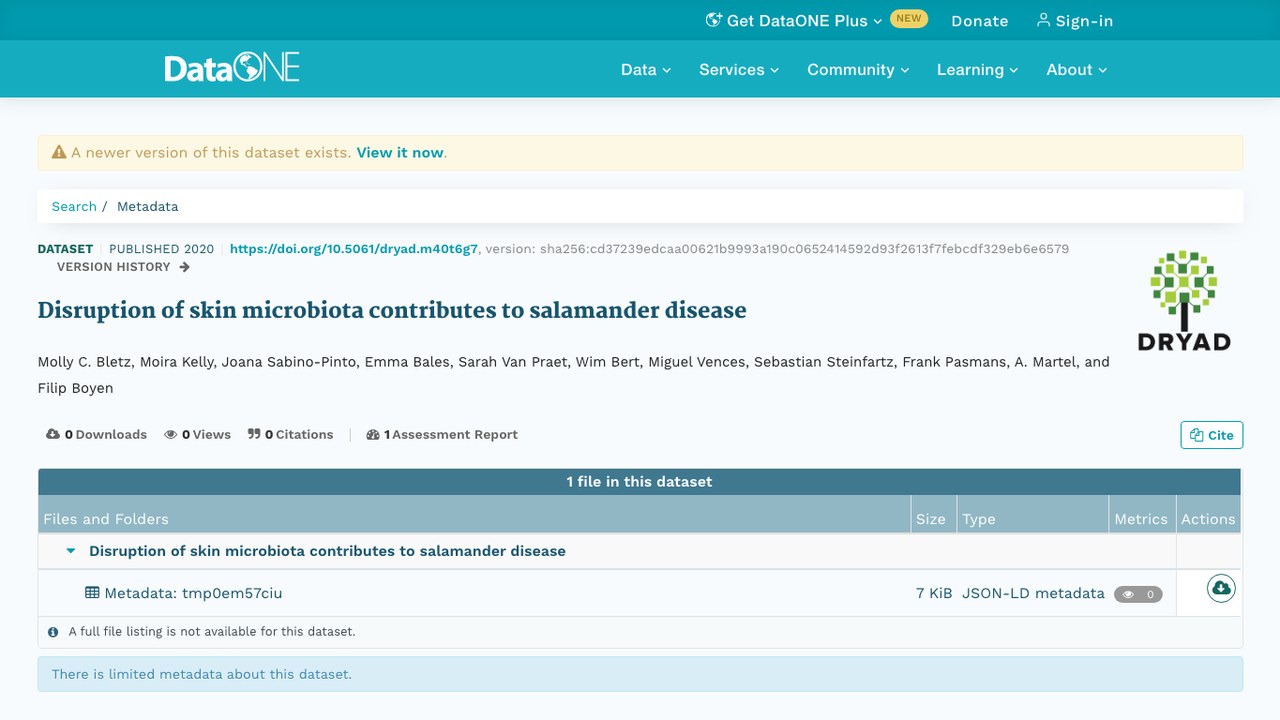Screen dimensions: 1280x720
Task: Expand the Learning menu
Action: tap(977, 69)
